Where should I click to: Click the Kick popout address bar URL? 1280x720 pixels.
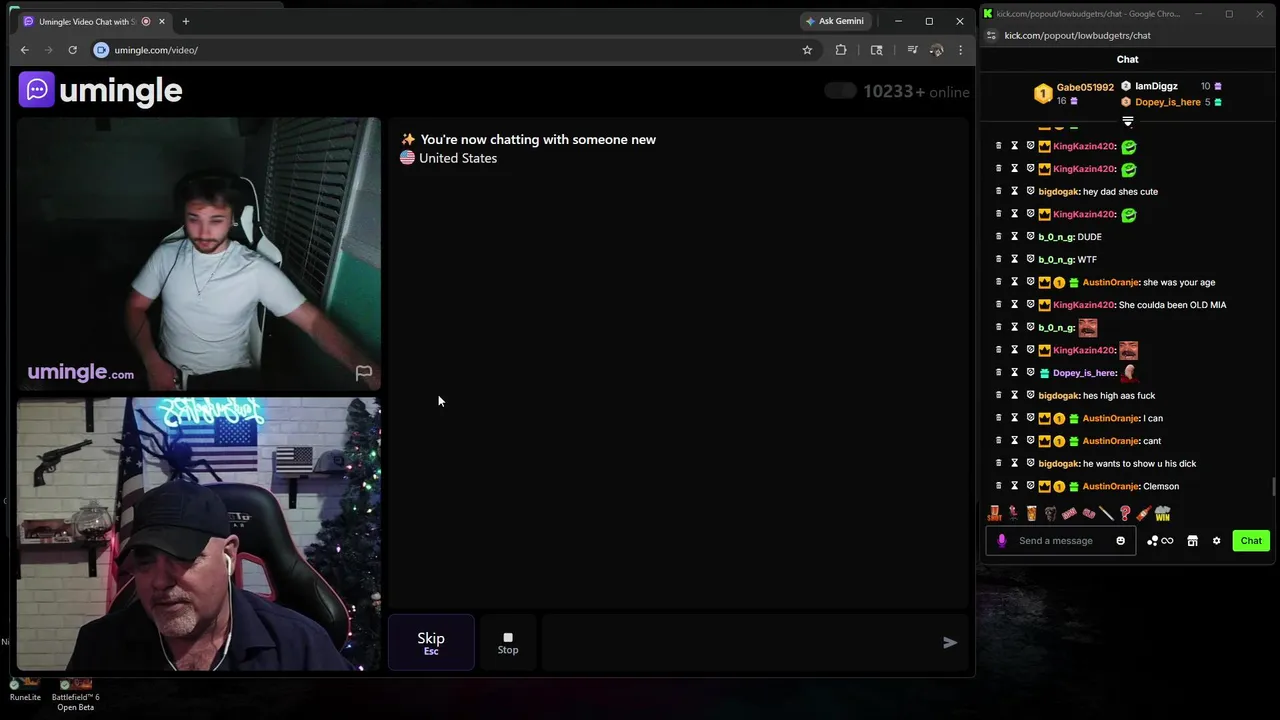tap(1077, 35)
